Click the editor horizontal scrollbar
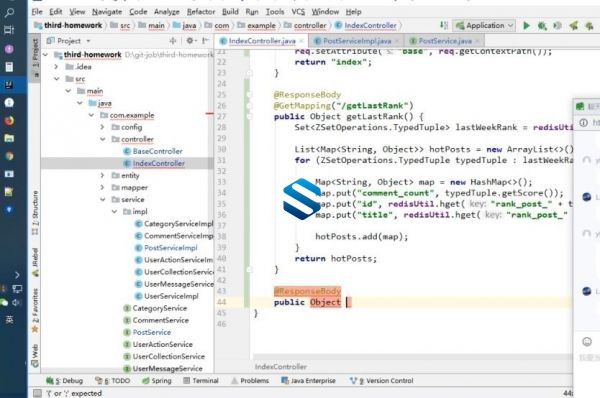 click(412, 357)
